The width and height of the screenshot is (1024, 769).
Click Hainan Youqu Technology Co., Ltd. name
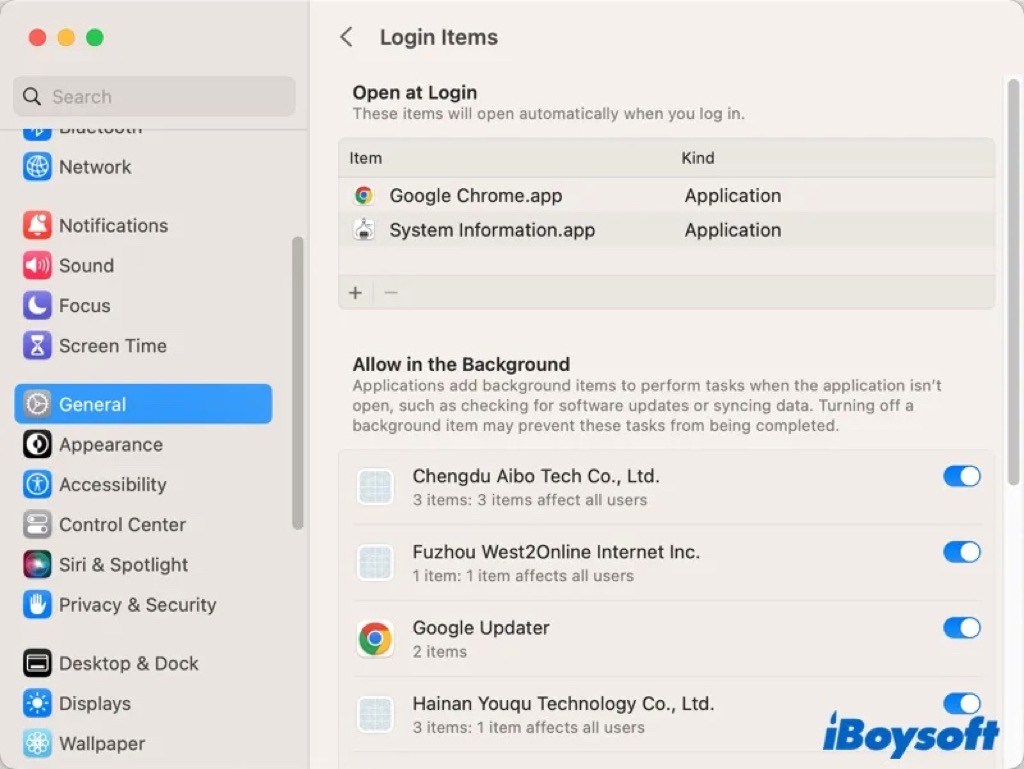point(563,704)
